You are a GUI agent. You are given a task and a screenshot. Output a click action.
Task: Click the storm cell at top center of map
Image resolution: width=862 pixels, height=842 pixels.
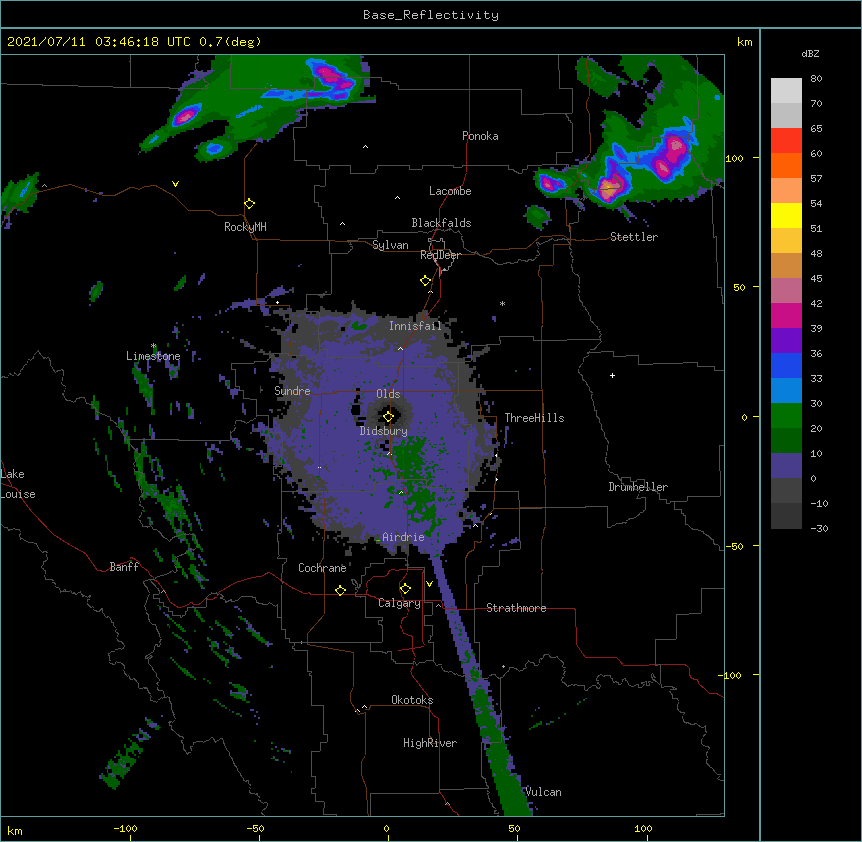click(333, 80)
